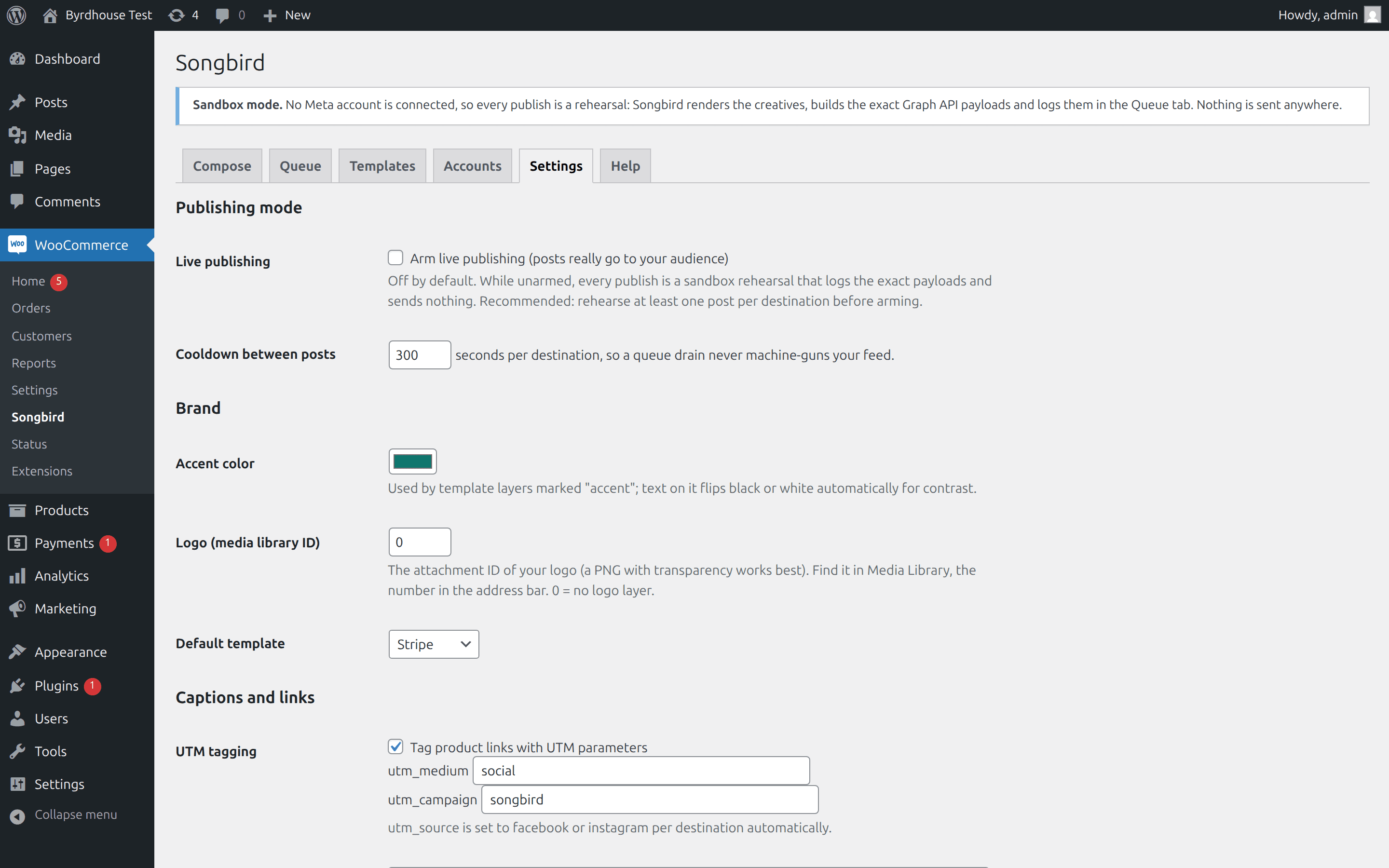Click the Collapse menu arrow icon
The width and height of the screenshot is (1389, 868).
coord(18,816)
